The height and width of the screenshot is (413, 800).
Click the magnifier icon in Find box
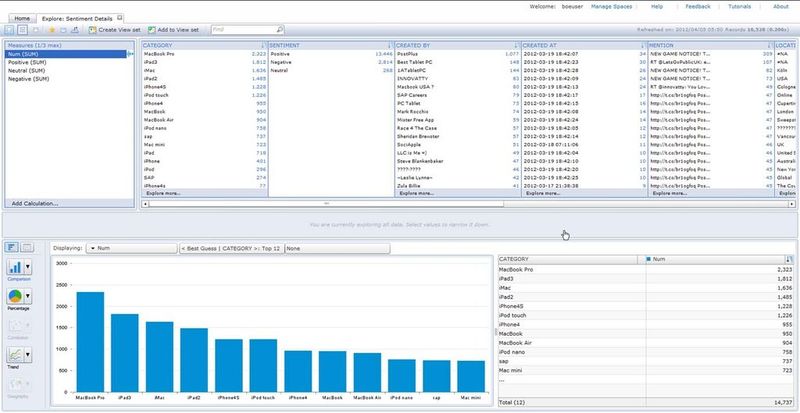tap(280, 30)
